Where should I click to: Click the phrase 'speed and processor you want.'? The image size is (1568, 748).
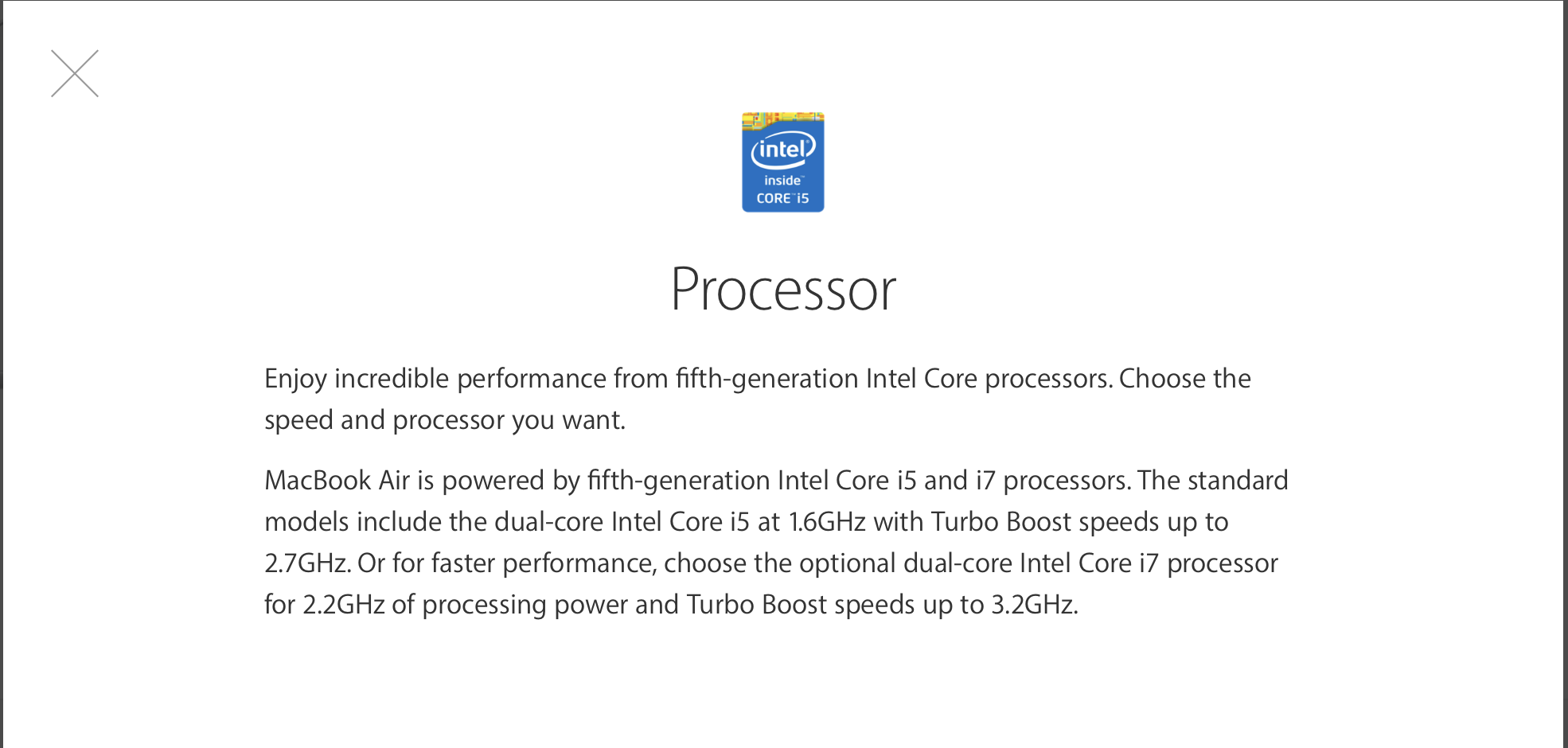[x=445, y=420]
